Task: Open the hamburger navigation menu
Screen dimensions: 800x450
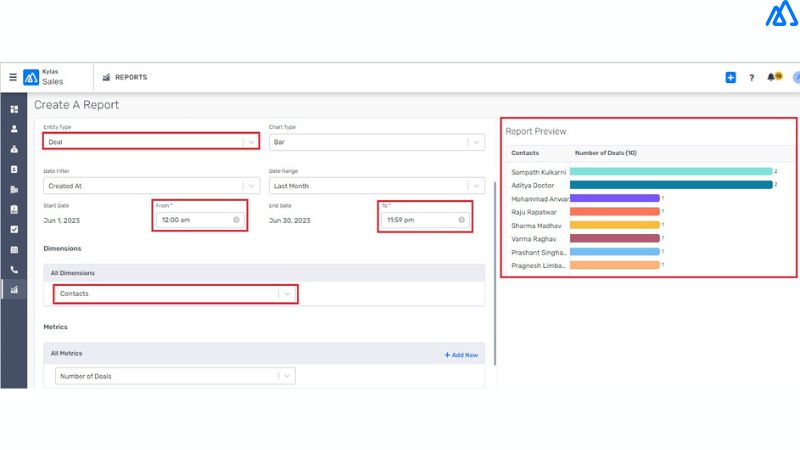Action: tap(13, 77)
